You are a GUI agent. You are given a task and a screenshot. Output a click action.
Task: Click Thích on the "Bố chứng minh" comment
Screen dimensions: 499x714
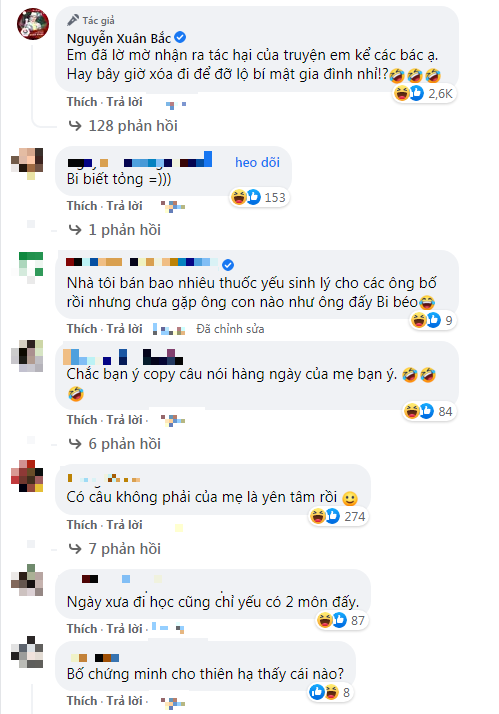(x=82, y=701)
